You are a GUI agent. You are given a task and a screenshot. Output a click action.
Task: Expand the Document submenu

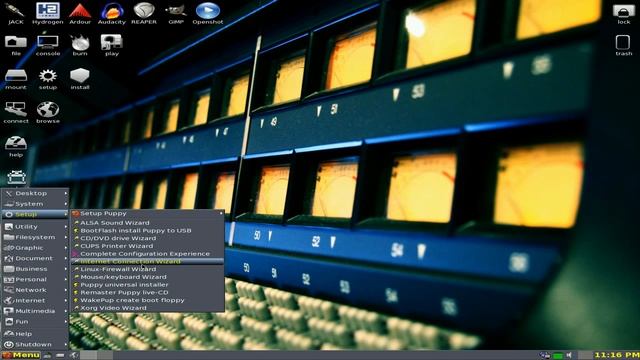pyautogui.click(x=35, y=258)
